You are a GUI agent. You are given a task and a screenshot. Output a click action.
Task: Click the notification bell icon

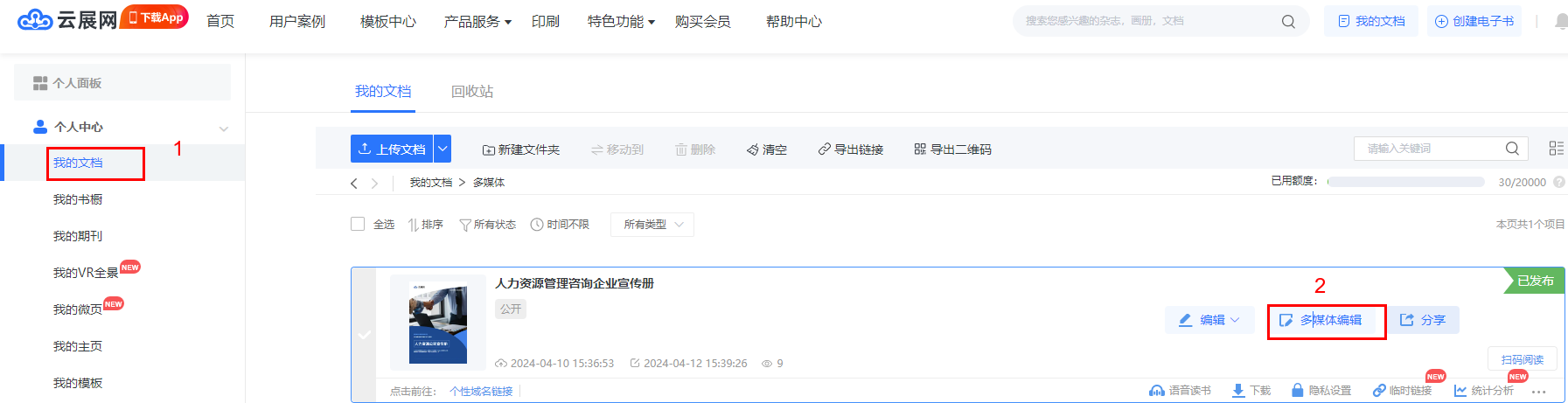1560,21
